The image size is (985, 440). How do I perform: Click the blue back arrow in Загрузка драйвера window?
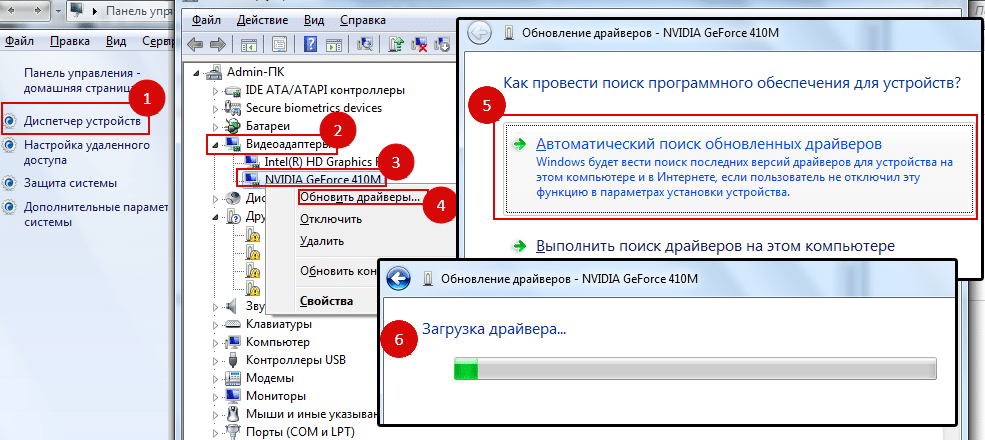(x=400, y=278)
